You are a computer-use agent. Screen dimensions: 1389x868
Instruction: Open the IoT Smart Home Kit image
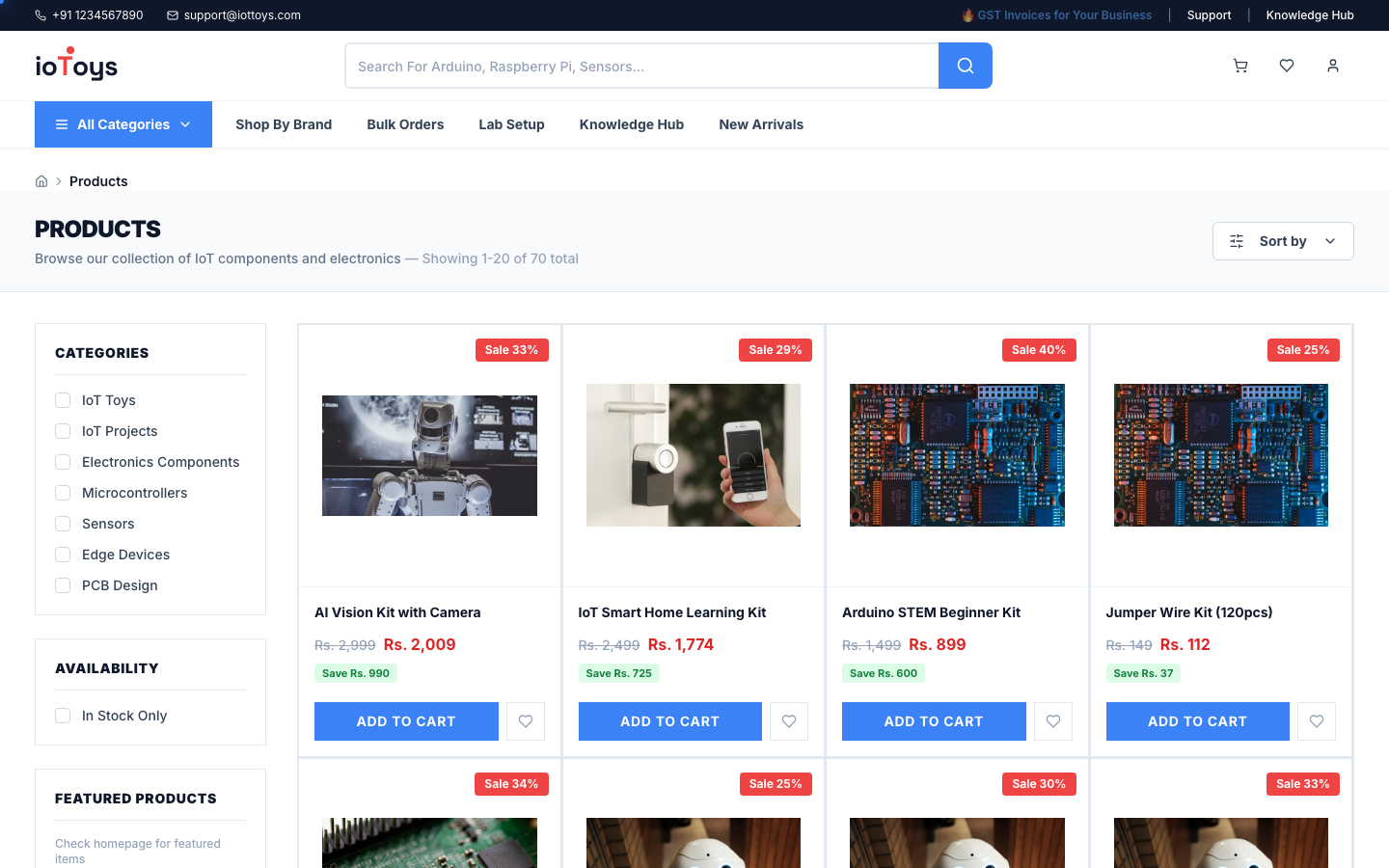tap(694, 455)
